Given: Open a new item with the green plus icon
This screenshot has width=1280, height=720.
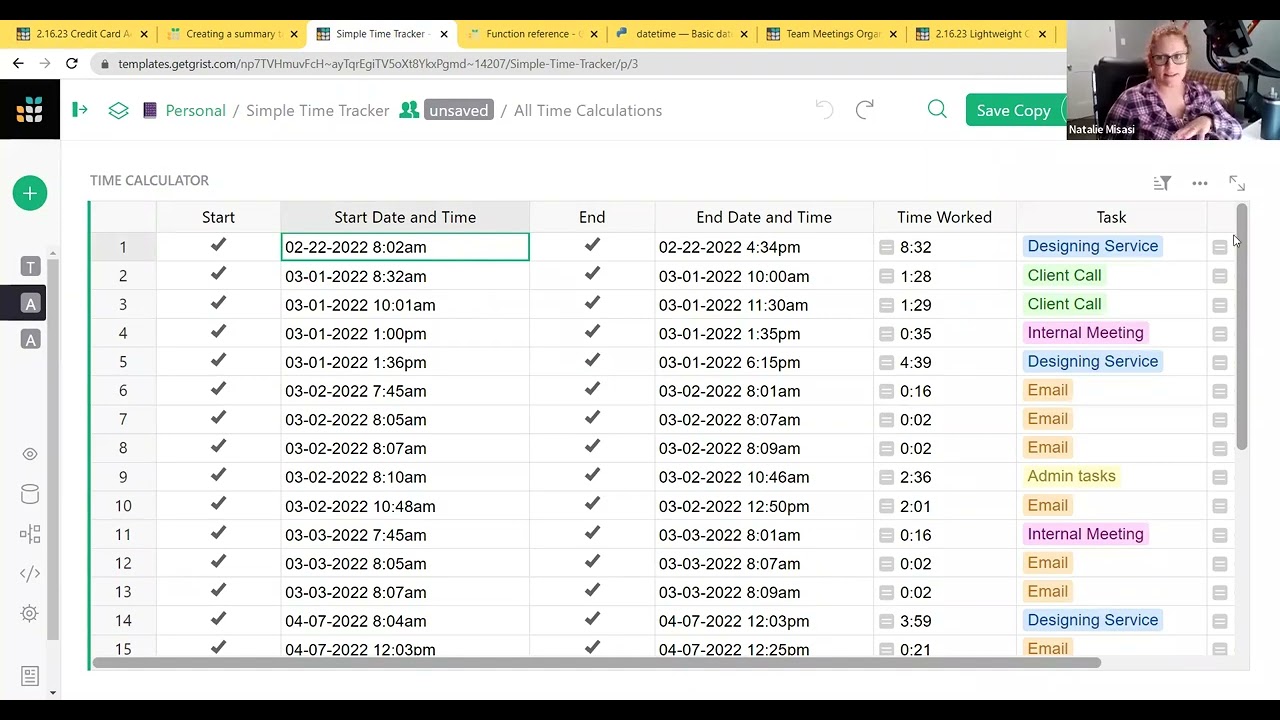Looking at the screenshot, I should (x=29, y=193).
